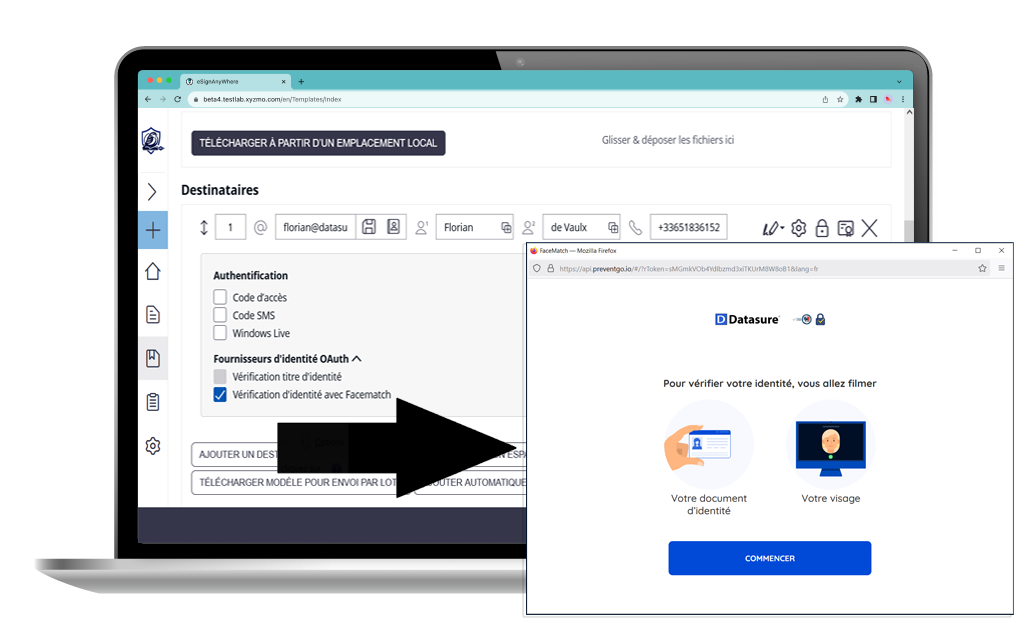Expand the sidebar with the chevron arrow
This screenshot has width=1034, height=623.
coord(152,191)
